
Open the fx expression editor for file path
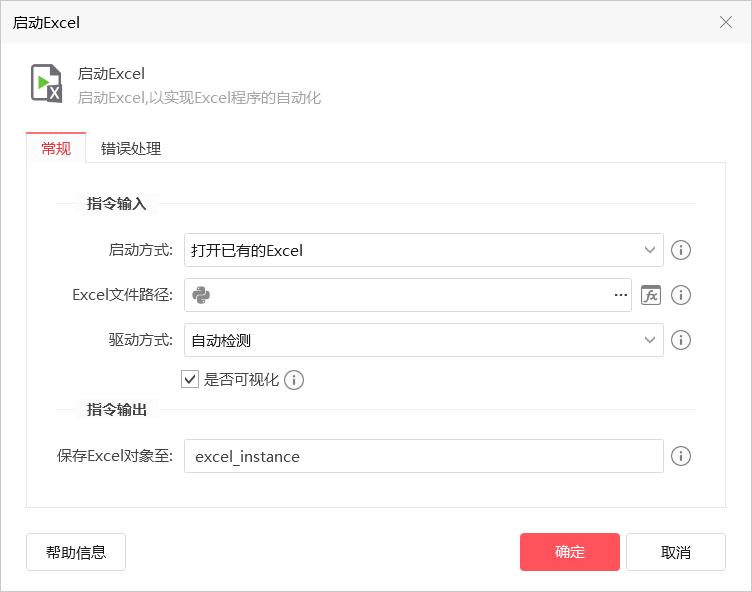coord(651,295)
